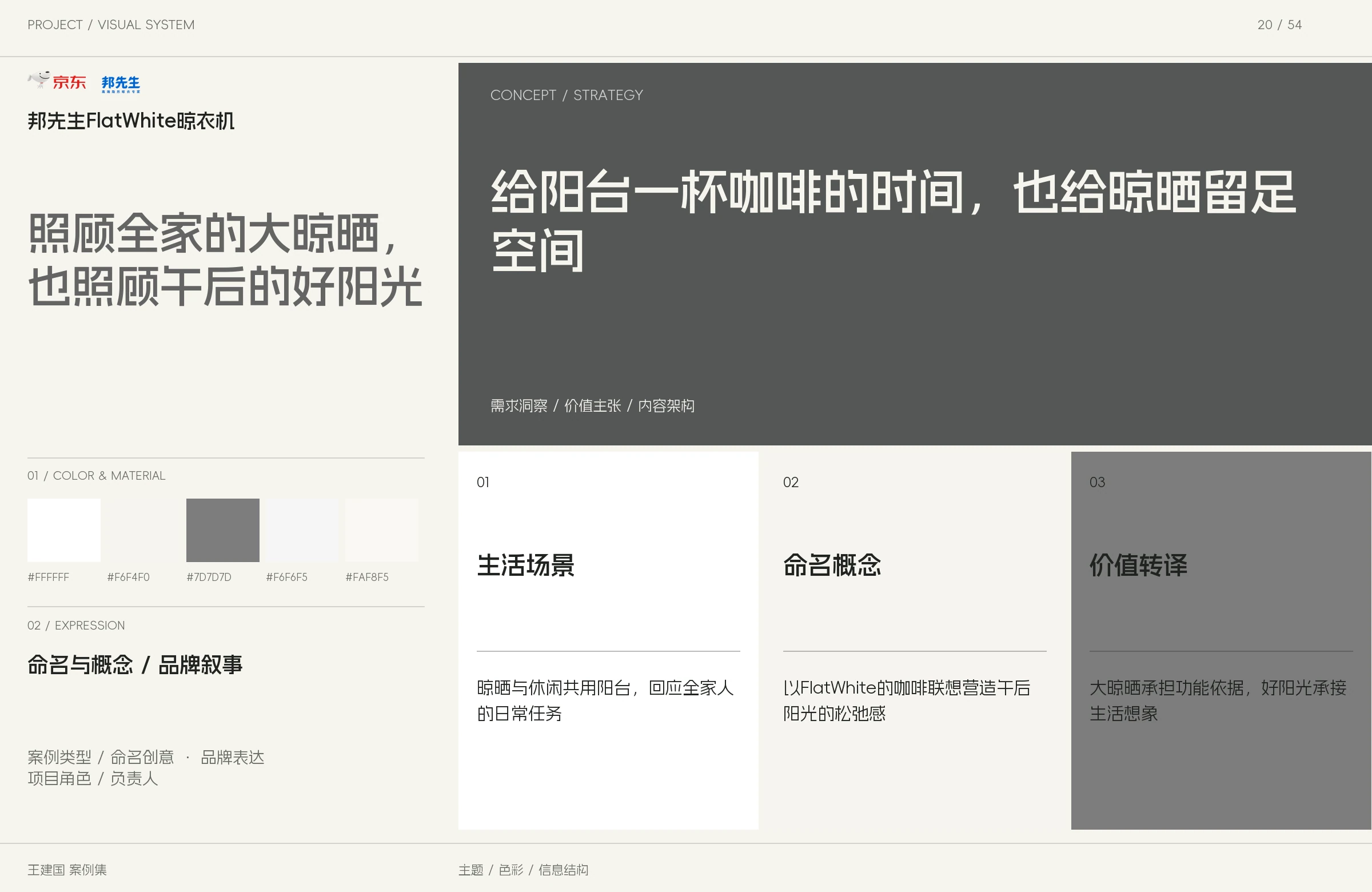Image resolution: width=1372 pixels, height=892 pixels.
Task: Click description 以FlatWhite的咖啡联想营造干后
Action: click(x=907, y=700)
